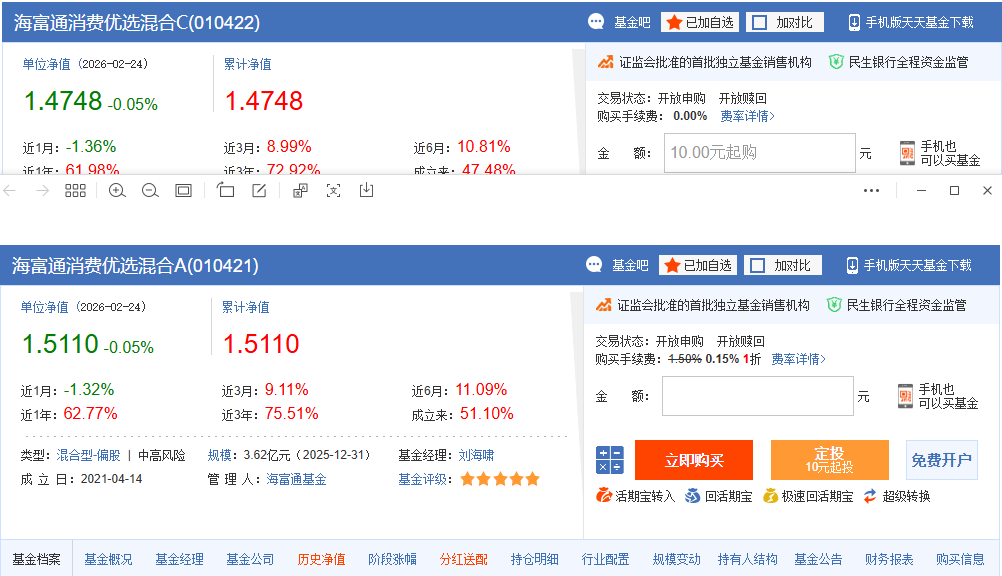Open 持有人结构 tab
1002x576 pixels.
748,559
